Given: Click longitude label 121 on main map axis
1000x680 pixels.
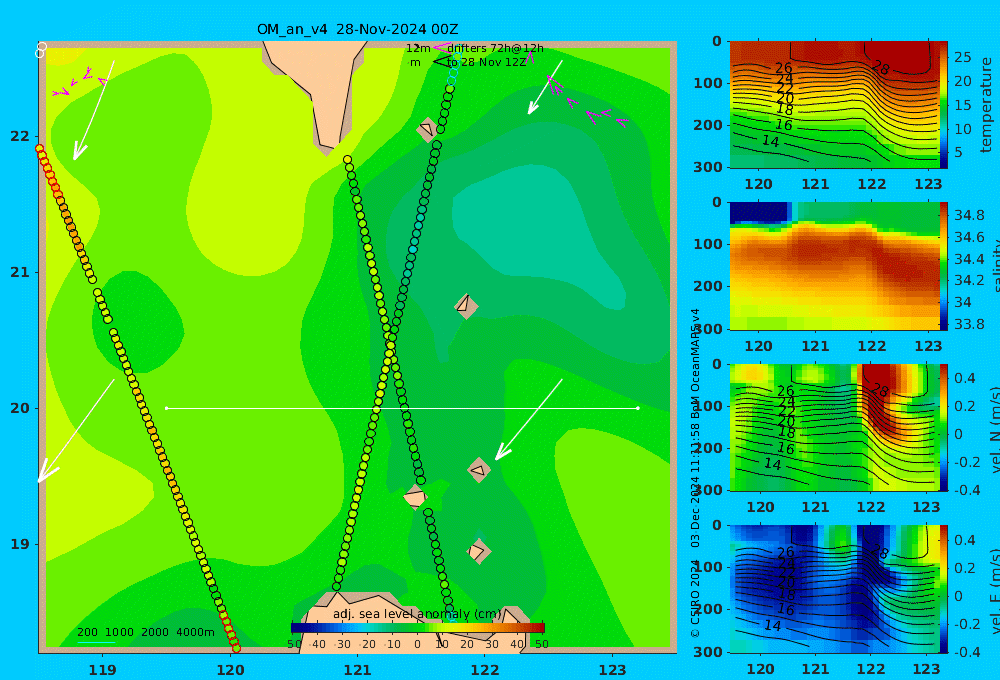Looking at the screenshot, I should [358, 670].
